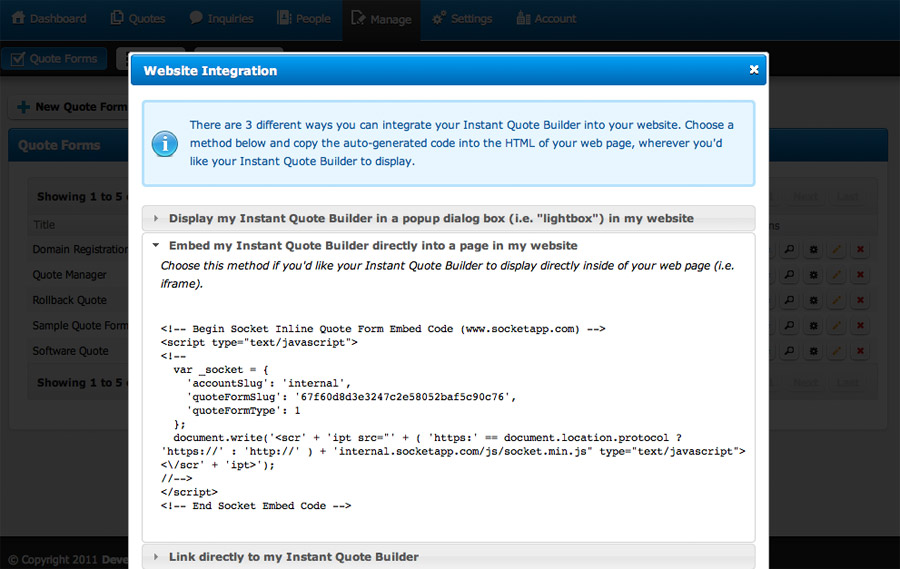This screenshot has width=900, height=569.
Task: Click the edit pencil icon for Software Quote row
Action: click(x=836, y=351)
